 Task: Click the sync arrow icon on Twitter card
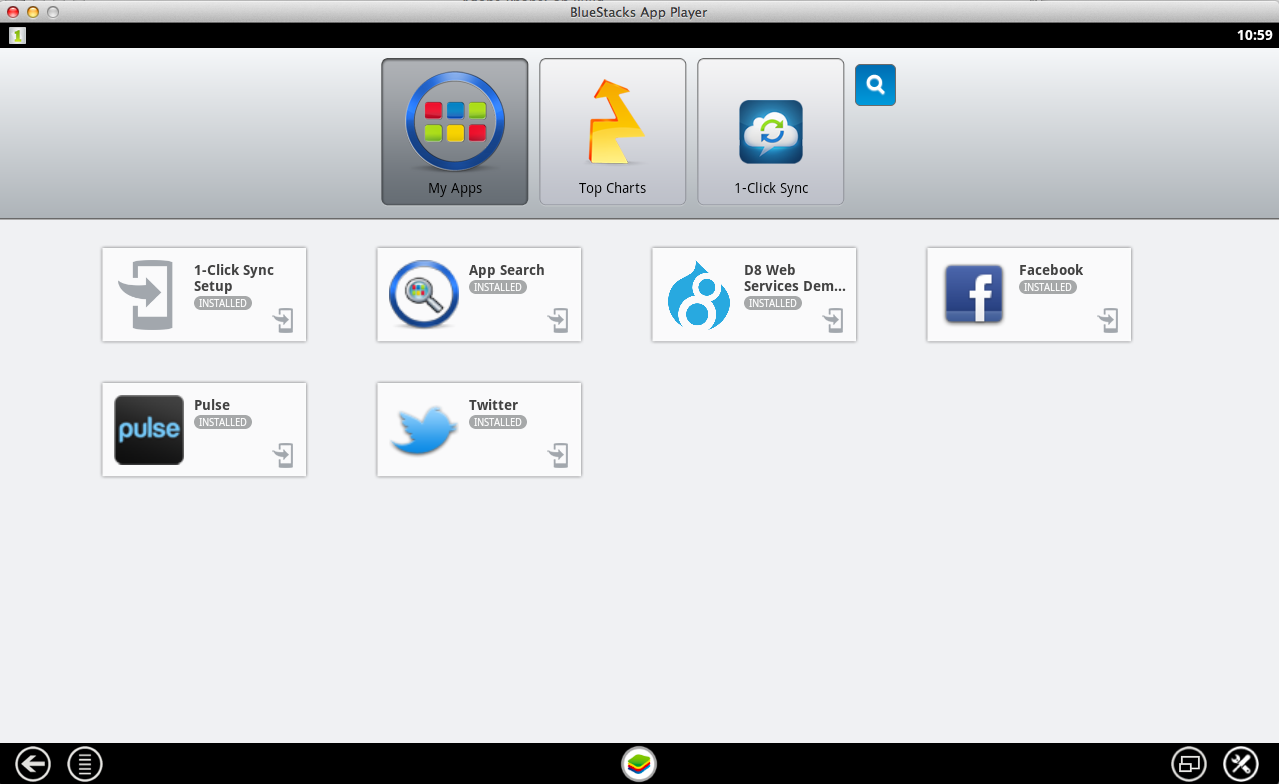[x=558, y=455]
